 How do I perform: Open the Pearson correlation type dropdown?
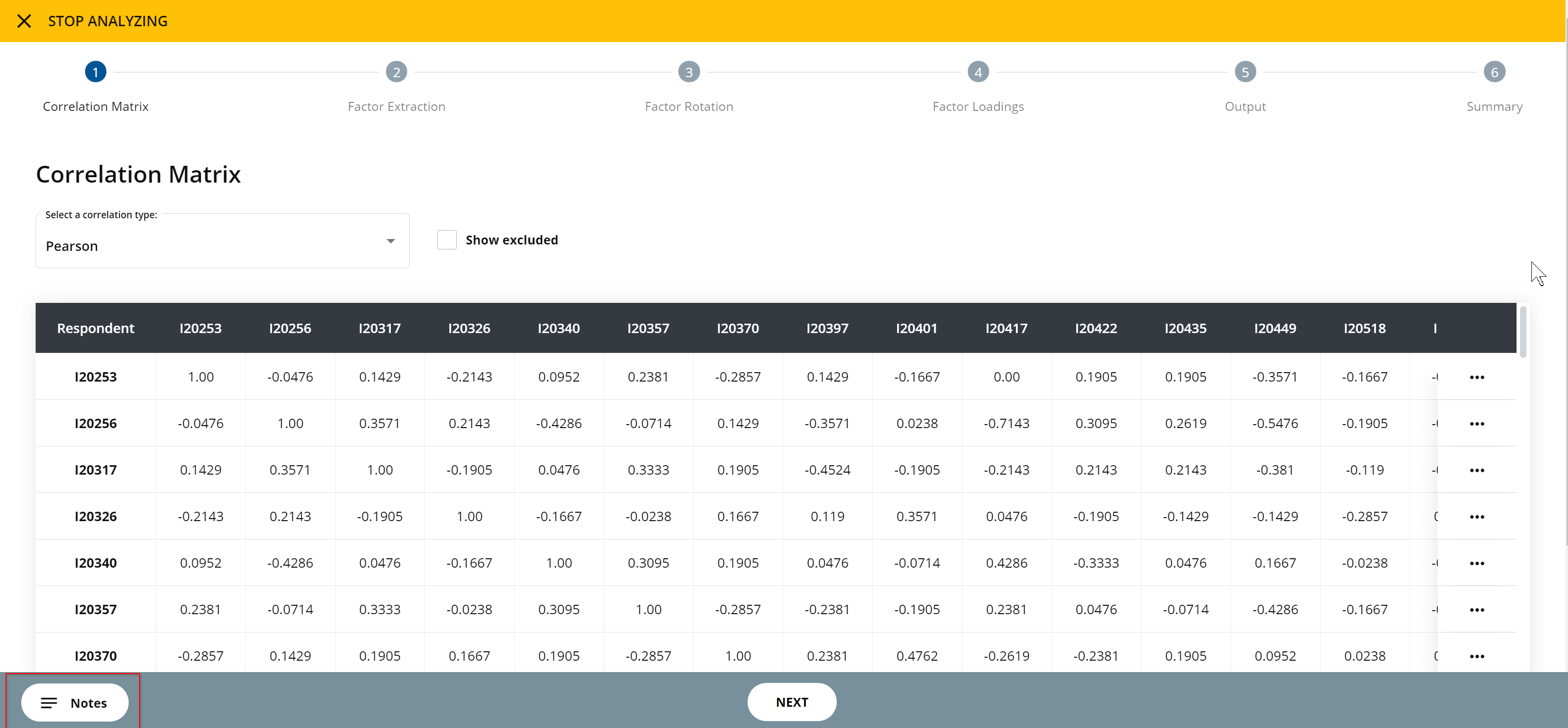(x=222, y=241)
